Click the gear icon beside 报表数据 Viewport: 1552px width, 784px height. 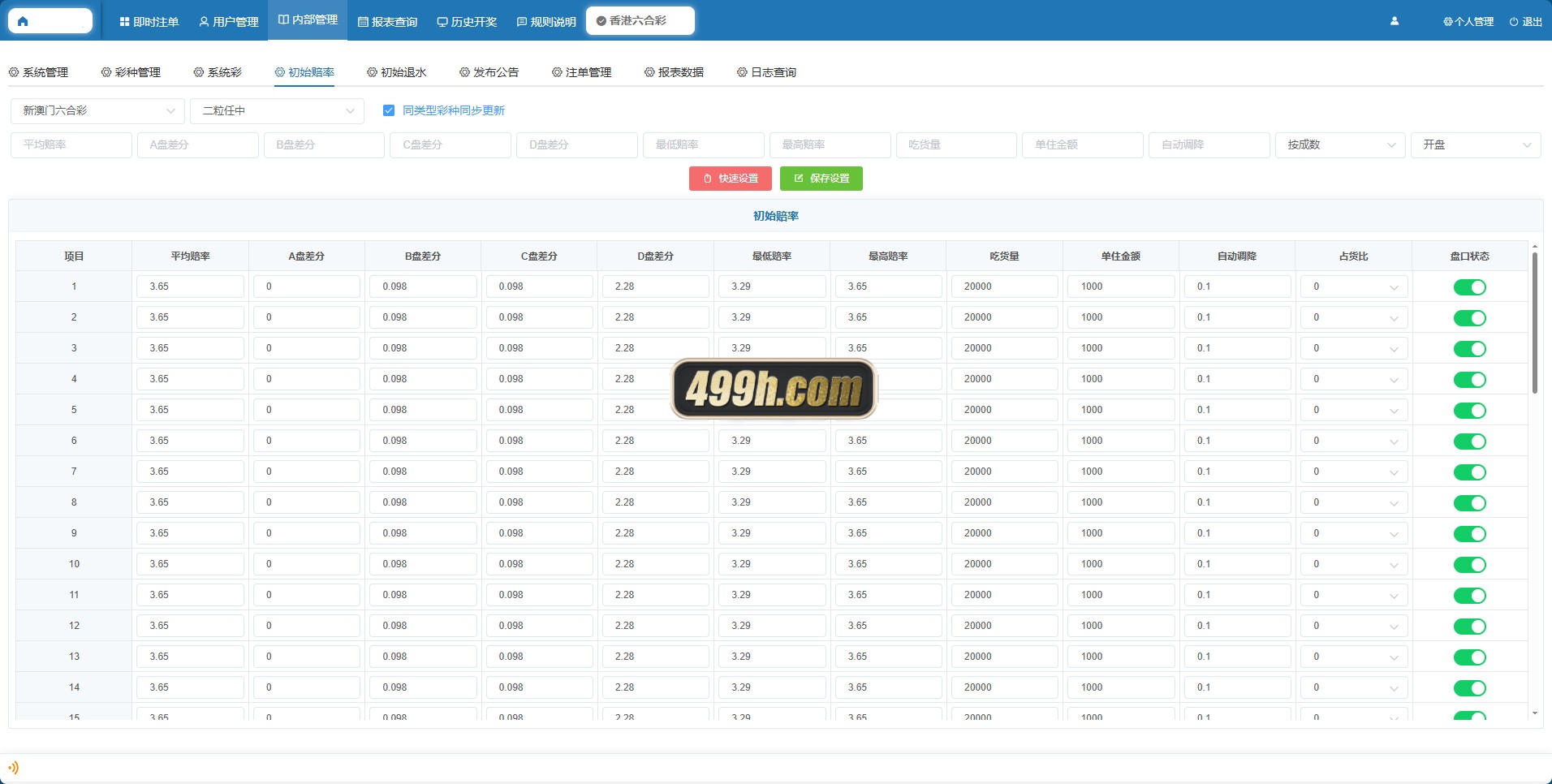[x=650, y=72]
